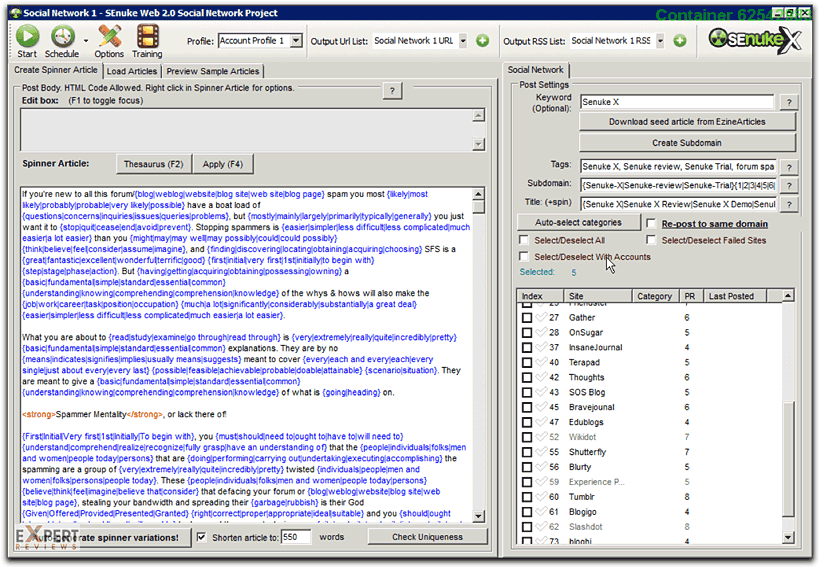
Task: Open Keyword help question button
Action: [x=789, y=103]
